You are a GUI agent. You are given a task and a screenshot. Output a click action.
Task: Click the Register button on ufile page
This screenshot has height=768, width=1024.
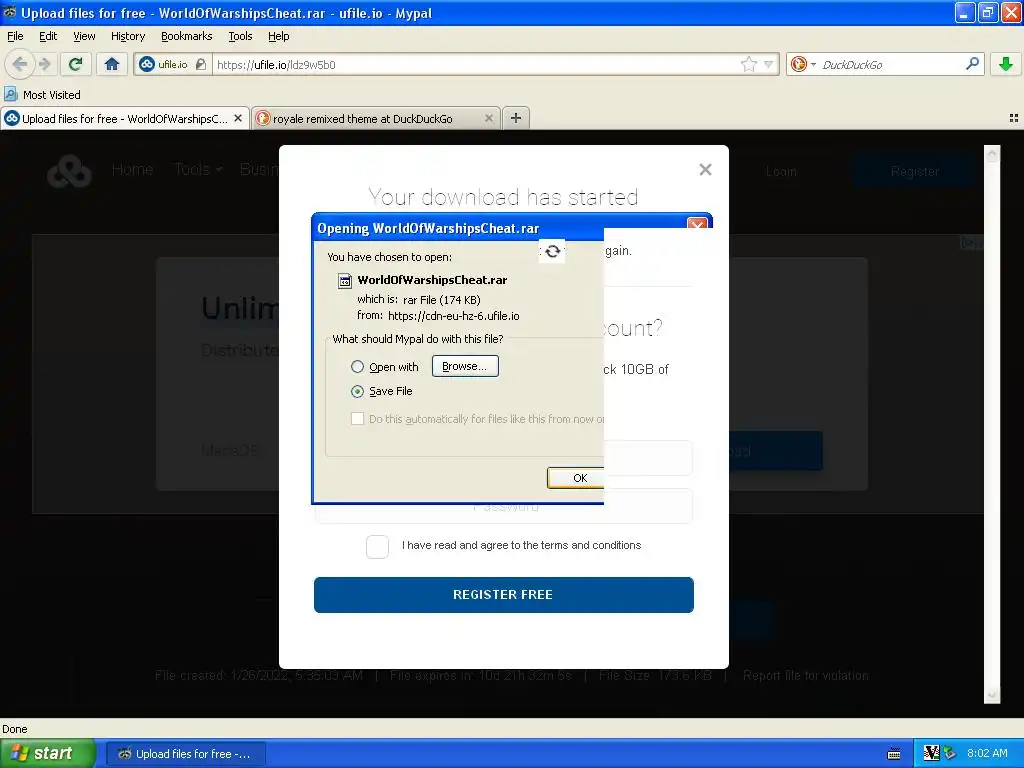tap(915, 172)
